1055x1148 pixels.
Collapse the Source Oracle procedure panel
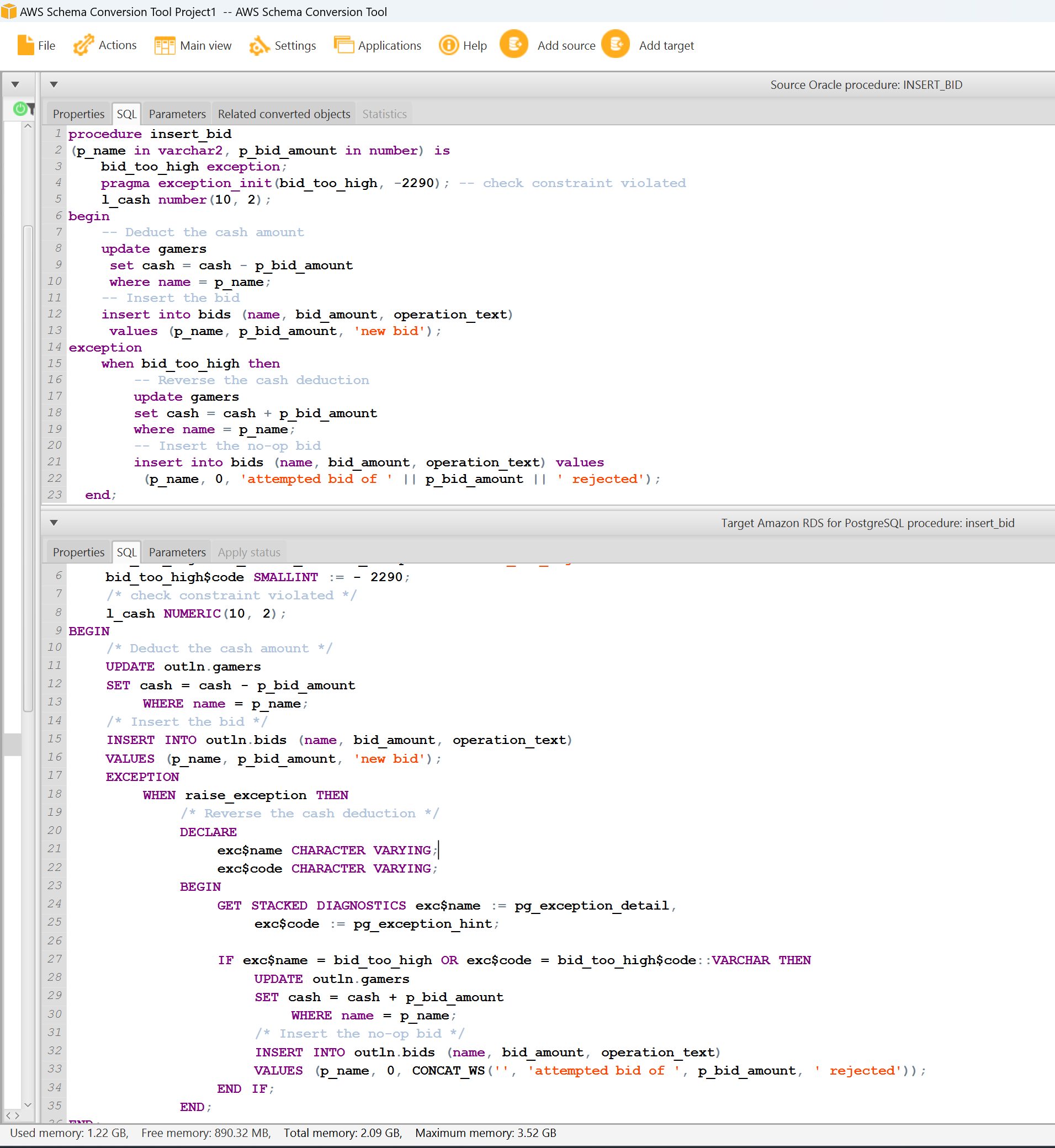tap(54, 84)
